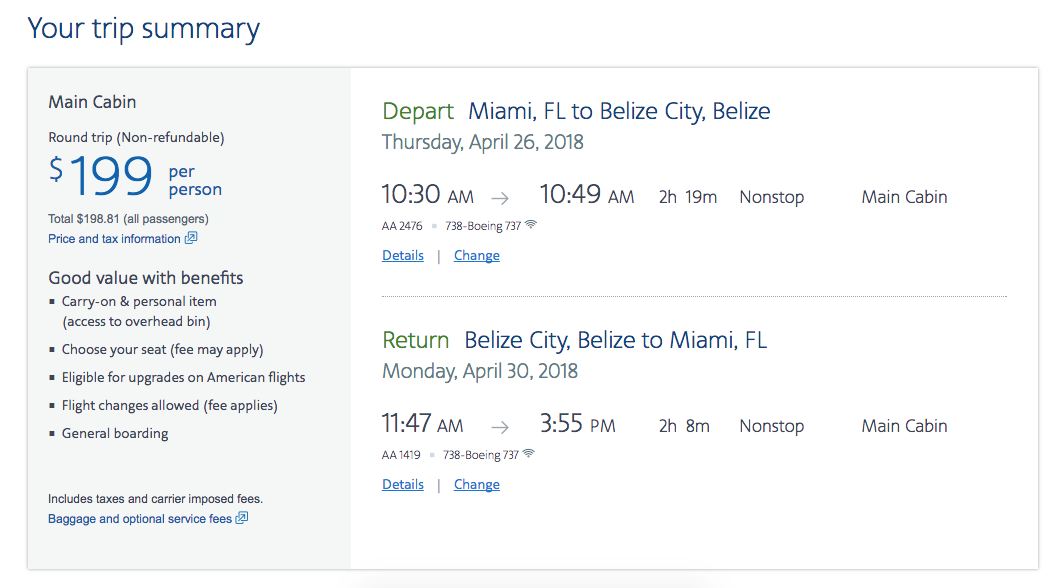Click the $199 per person price
The width and height of the screenshot is (1061, 588).
[x=135, y=176]
